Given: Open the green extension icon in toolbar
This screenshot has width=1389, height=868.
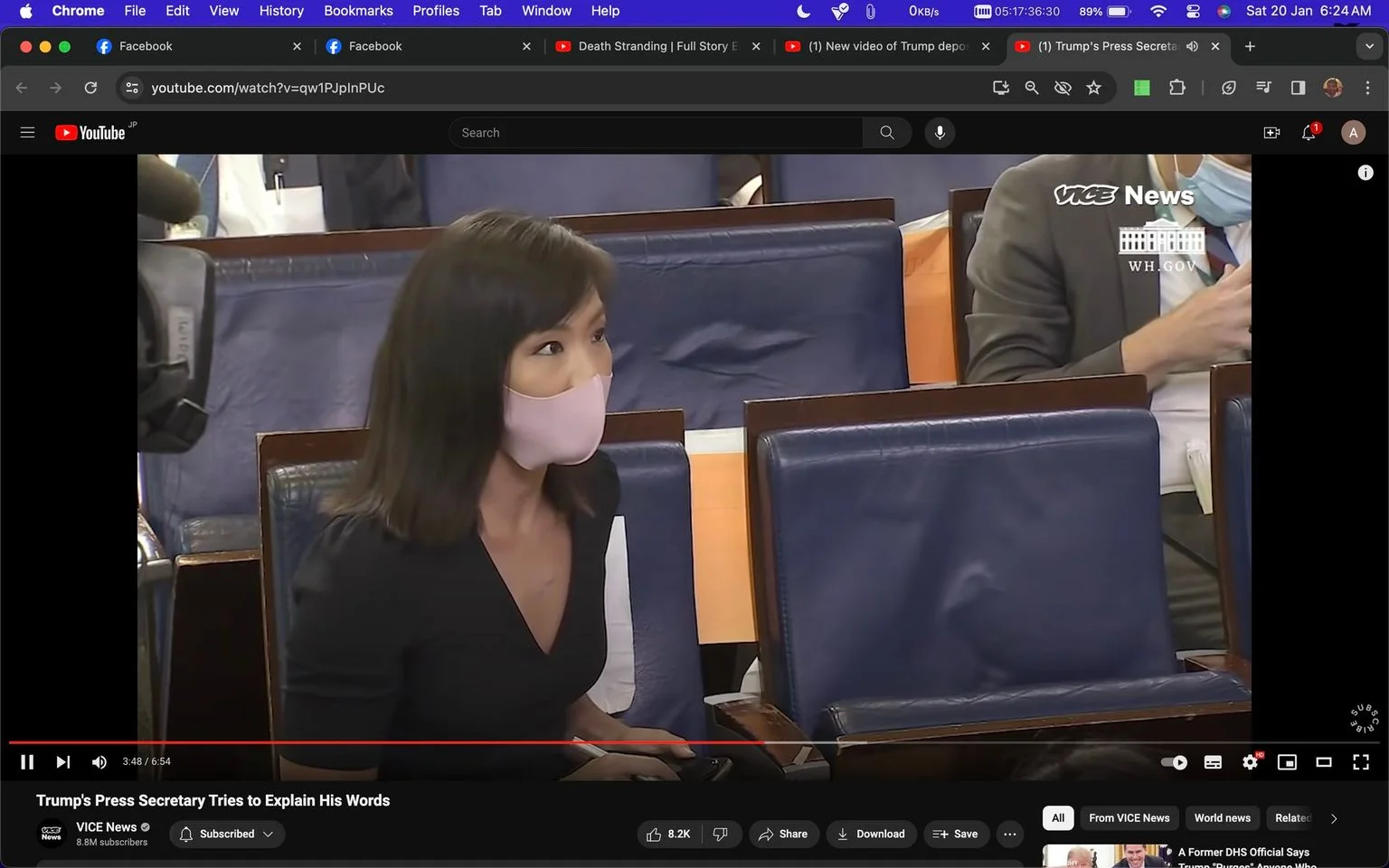Looking at the screenshot, I should (1142, 88).
